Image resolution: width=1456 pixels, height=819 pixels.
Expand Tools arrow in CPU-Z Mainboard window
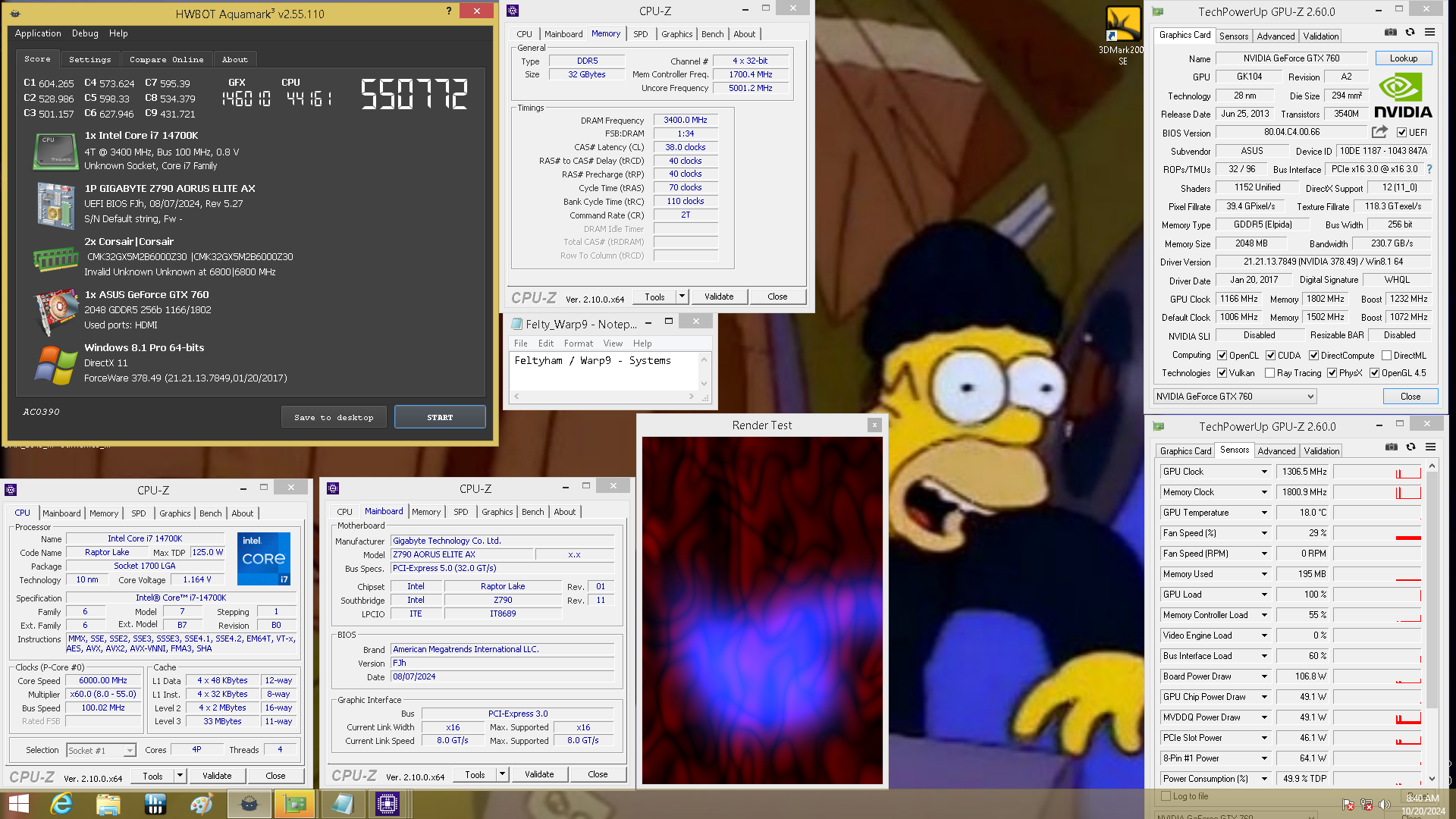(502, 774)
